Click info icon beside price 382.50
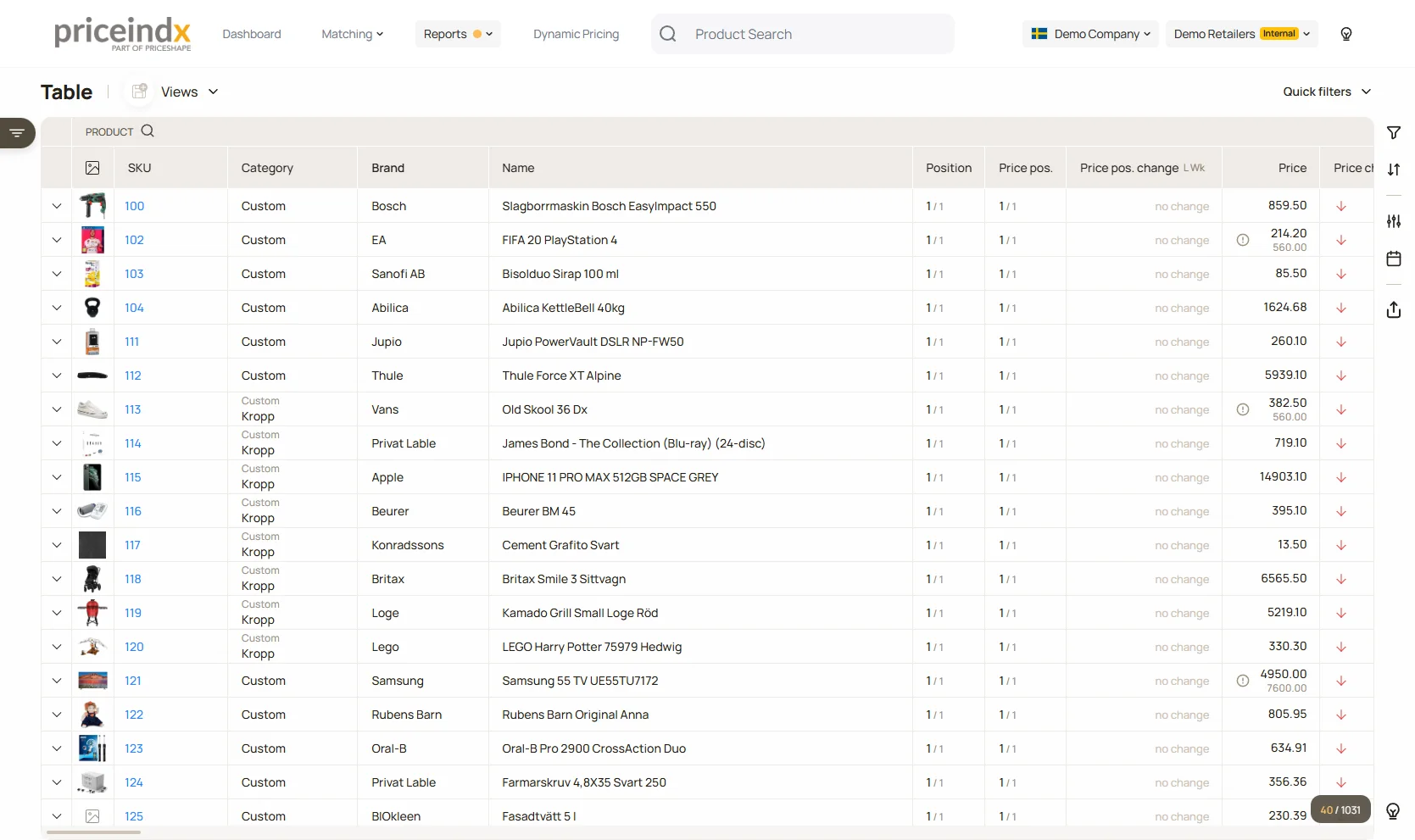 coord(1243,409)
